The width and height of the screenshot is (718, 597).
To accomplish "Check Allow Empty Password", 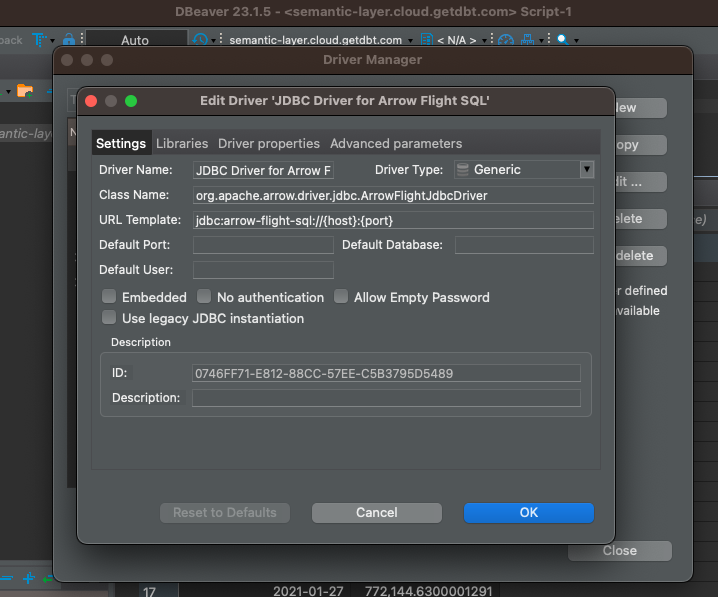I will tap(341, 296).
